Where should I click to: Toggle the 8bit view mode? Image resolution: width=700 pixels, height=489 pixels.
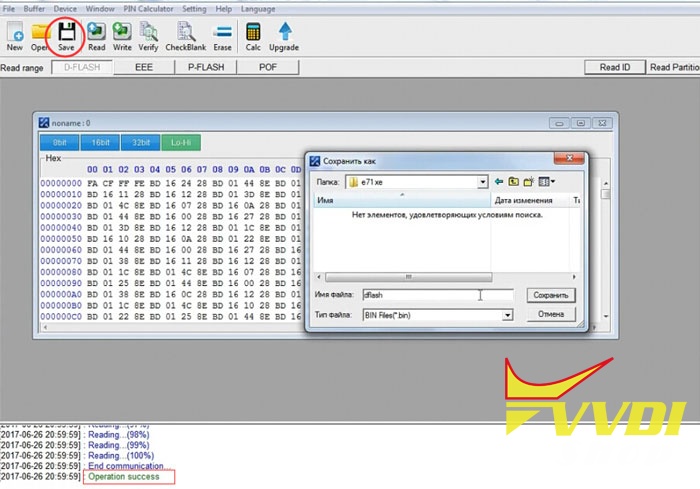[x=60, y=142]
